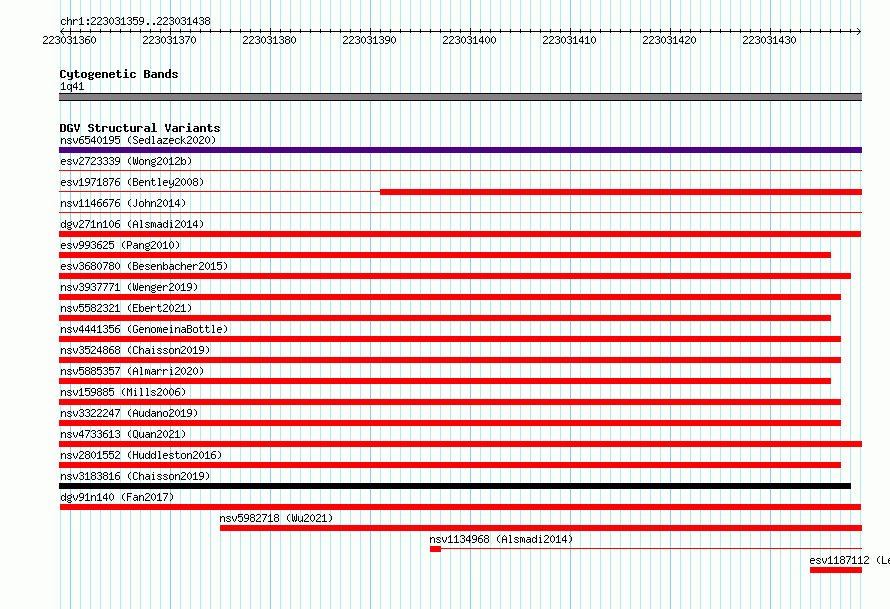Open the DGV Structural Variants track title
Viewport: 890px width, 609px height.
click(140, 128)
